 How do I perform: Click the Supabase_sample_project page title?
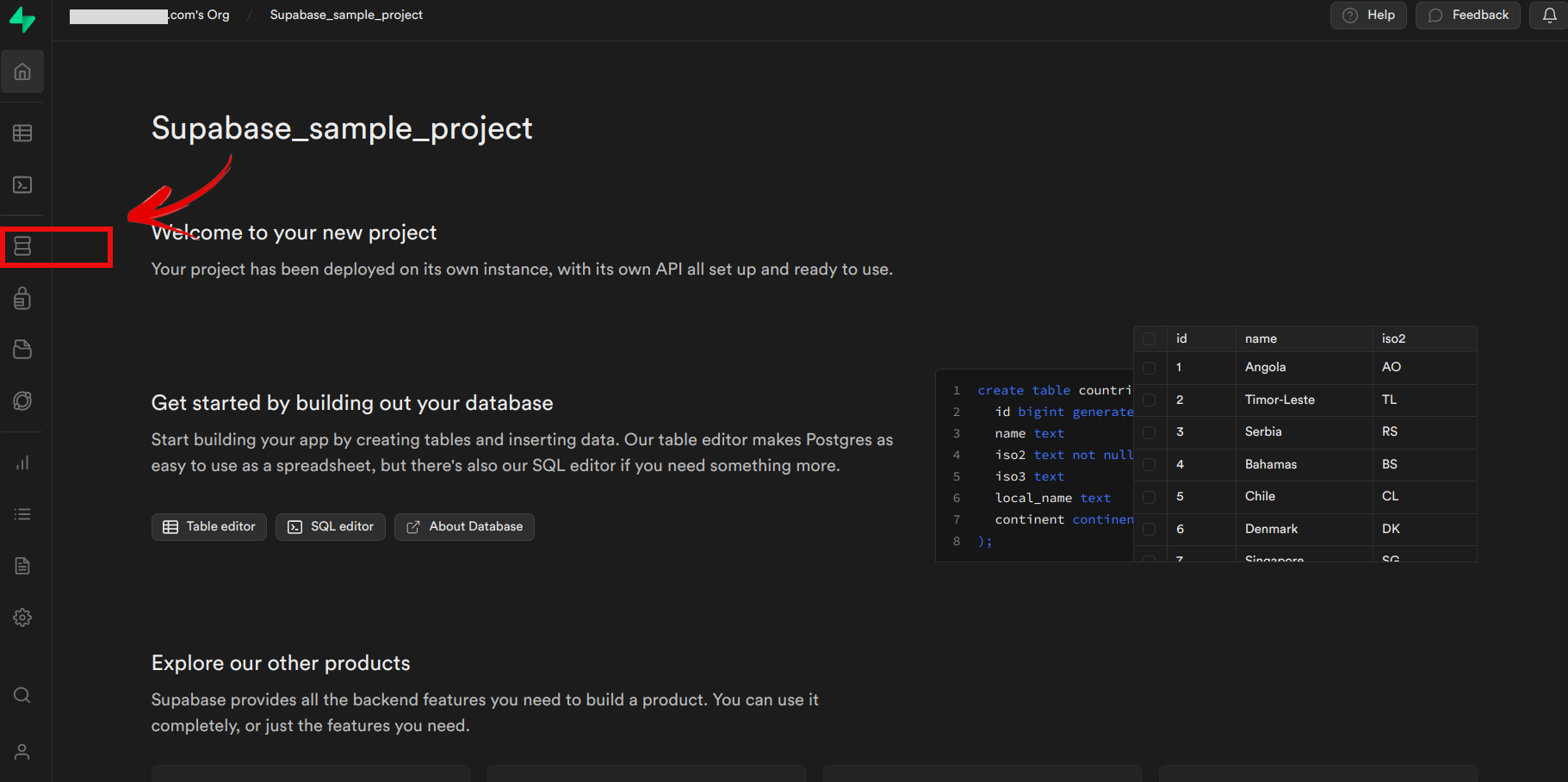(x=342, y=129)
